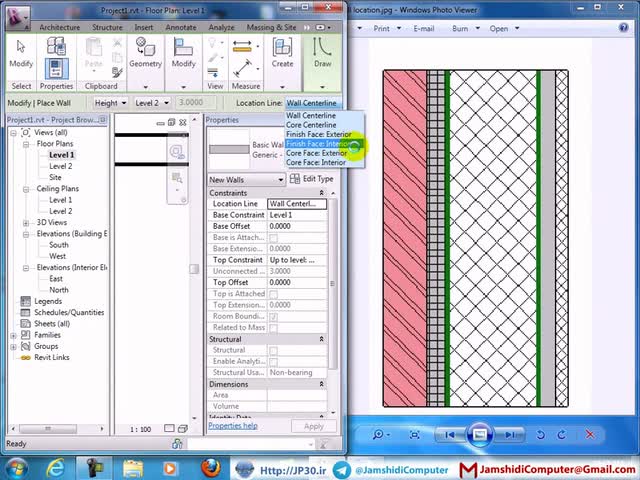Select Level 2 under Floor Plans

point(60,166)
